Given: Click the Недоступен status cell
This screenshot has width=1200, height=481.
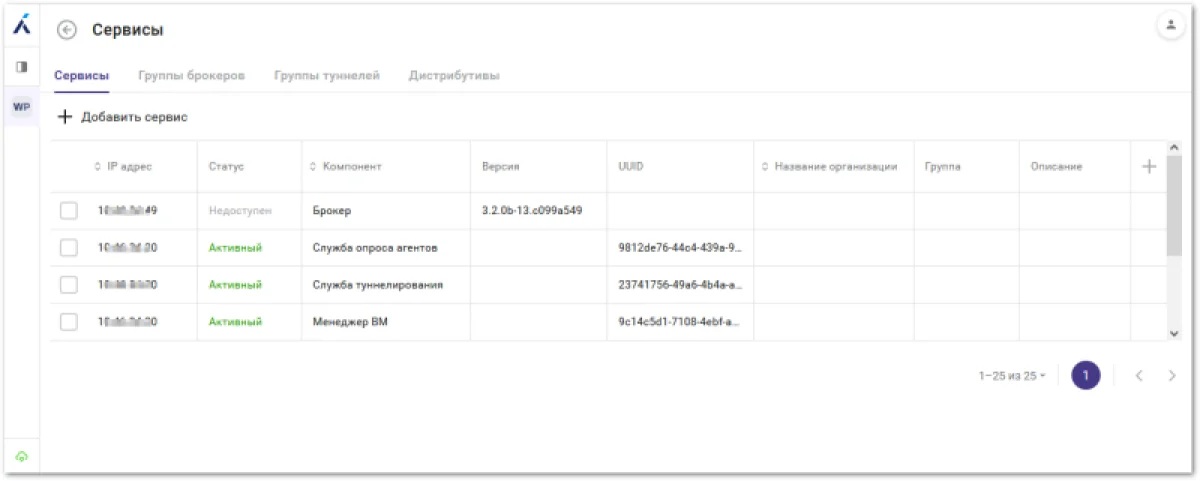Looking at the screenshot, I should pyautogui.click(x=240, y=211).
